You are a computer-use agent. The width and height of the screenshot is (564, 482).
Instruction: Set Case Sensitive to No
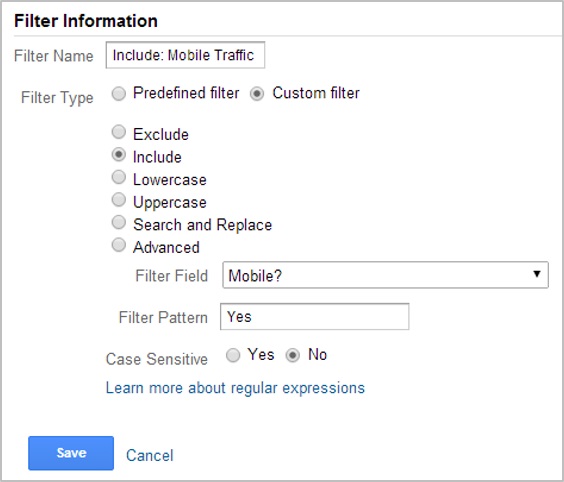(x=292, y=355)
